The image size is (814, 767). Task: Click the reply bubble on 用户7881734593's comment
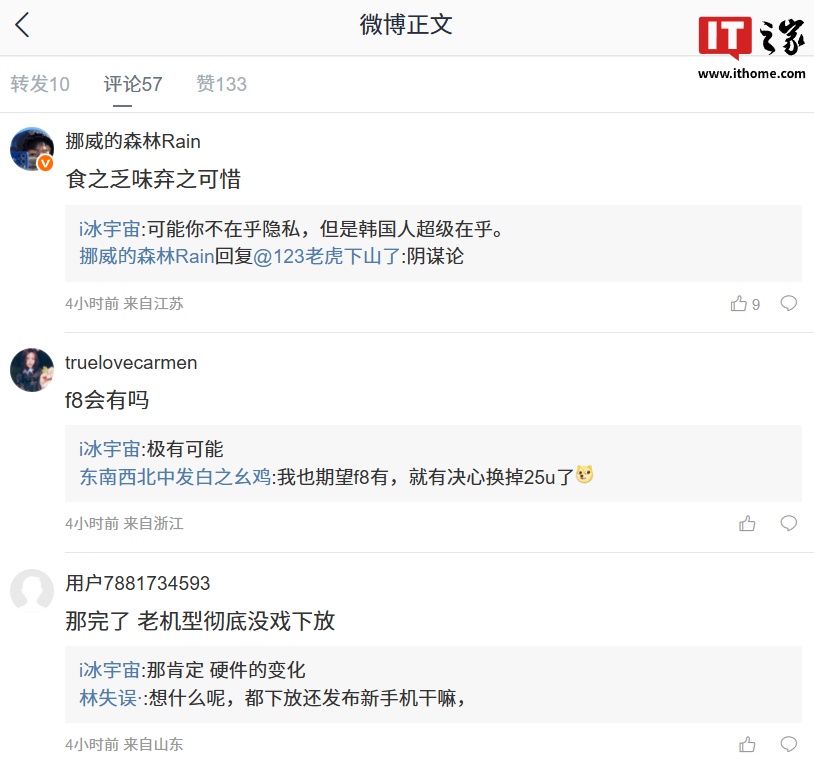(789, 744)
